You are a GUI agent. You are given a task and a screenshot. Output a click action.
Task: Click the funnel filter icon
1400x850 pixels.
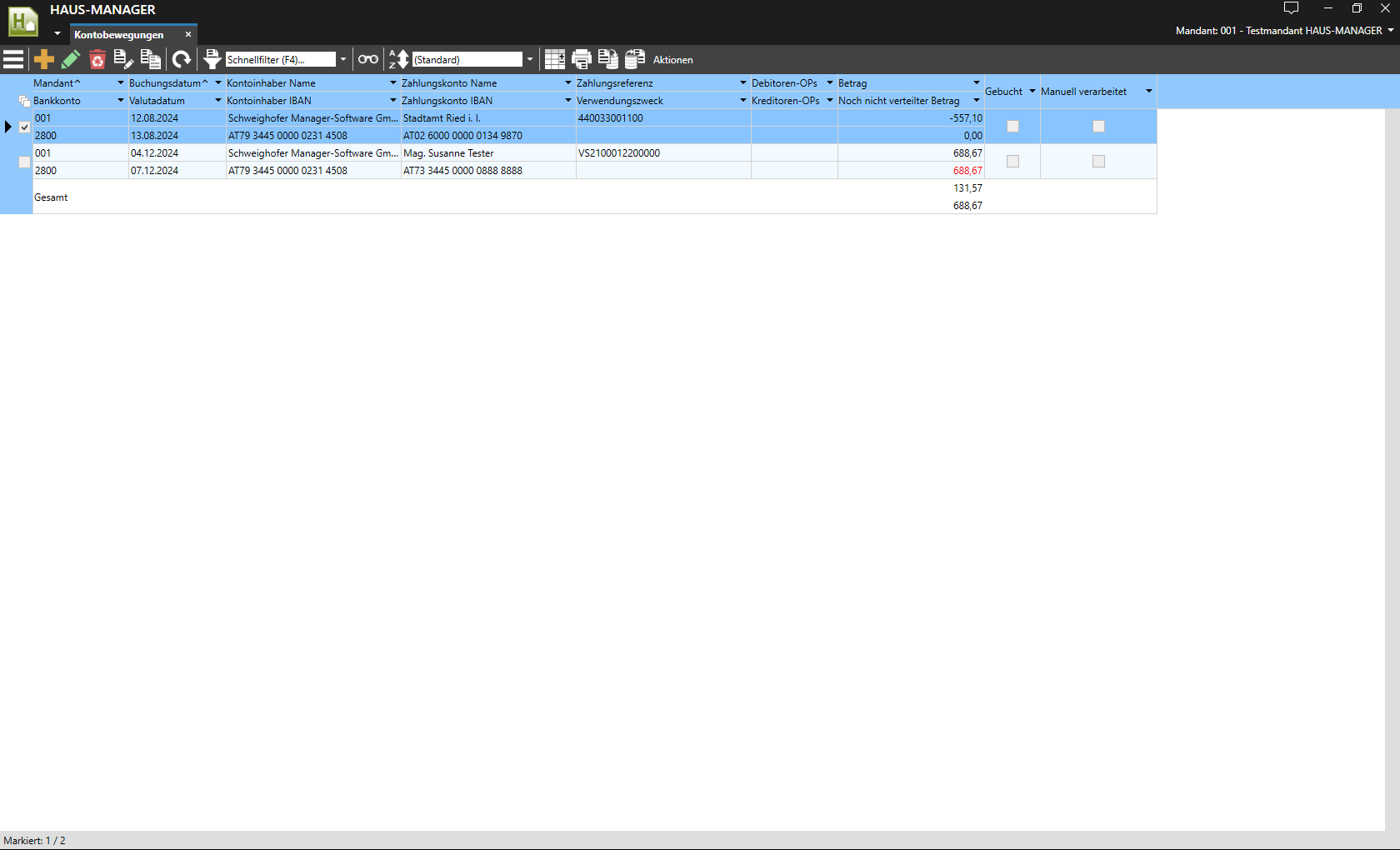[212, 59]
